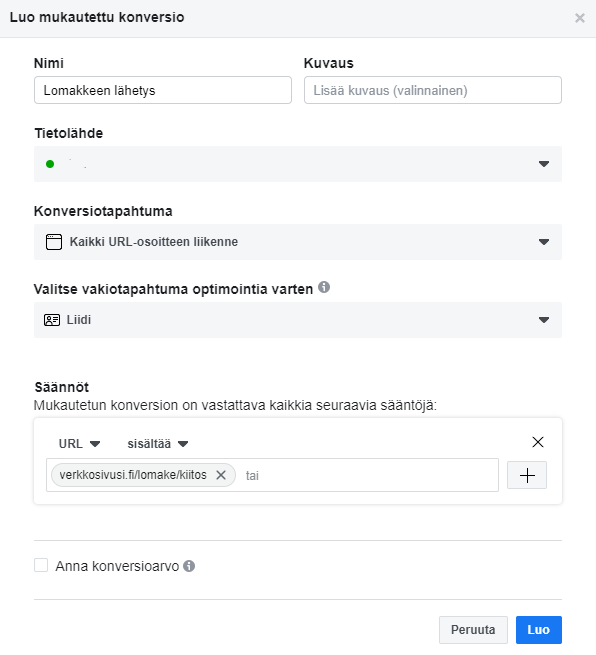Image resolution: width=596 pixels, height=655 pixels.
Task: Add another rule with the plus button
Action: [527, 475]
